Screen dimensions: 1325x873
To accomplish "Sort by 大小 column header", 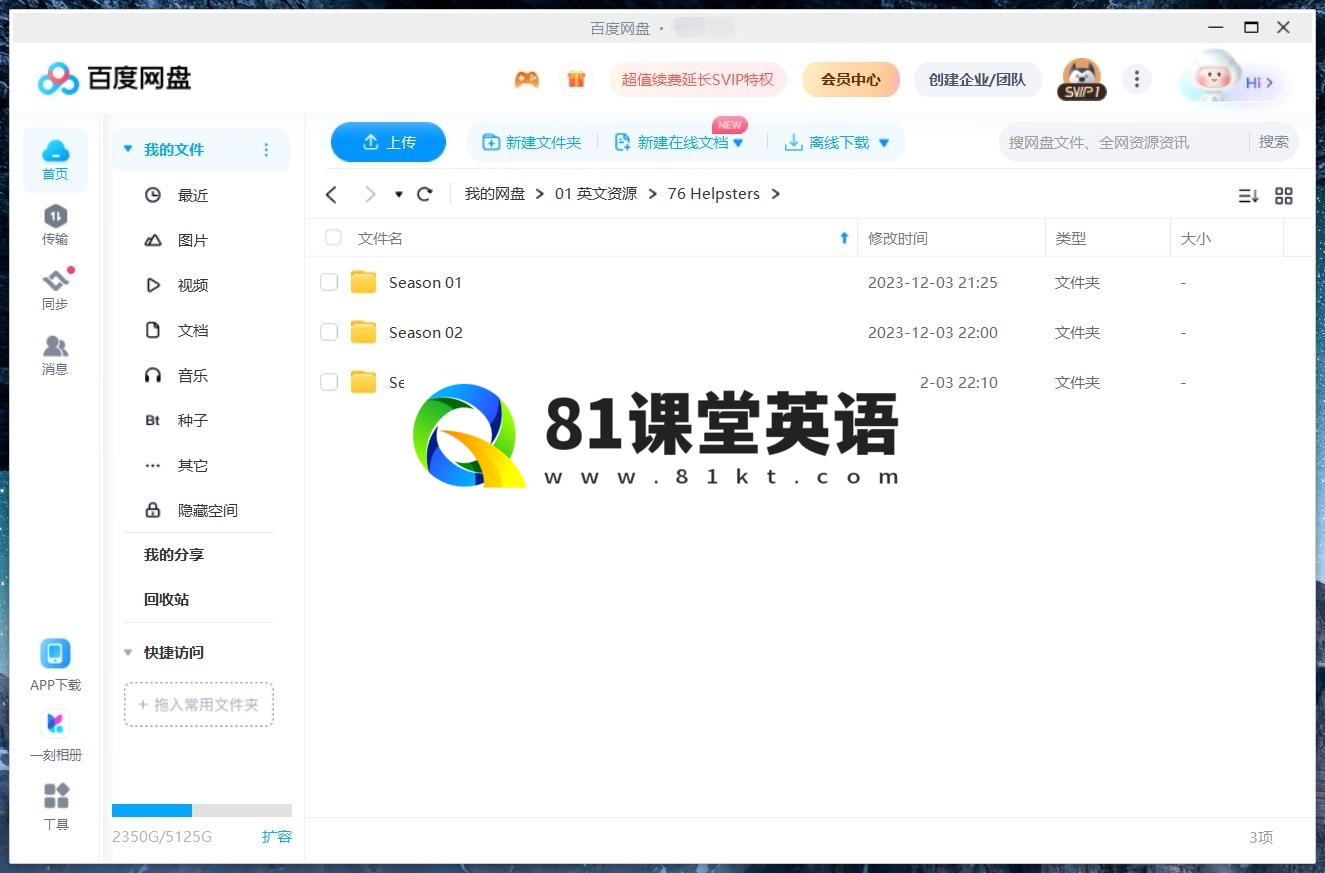I will tap(1195, 238).
